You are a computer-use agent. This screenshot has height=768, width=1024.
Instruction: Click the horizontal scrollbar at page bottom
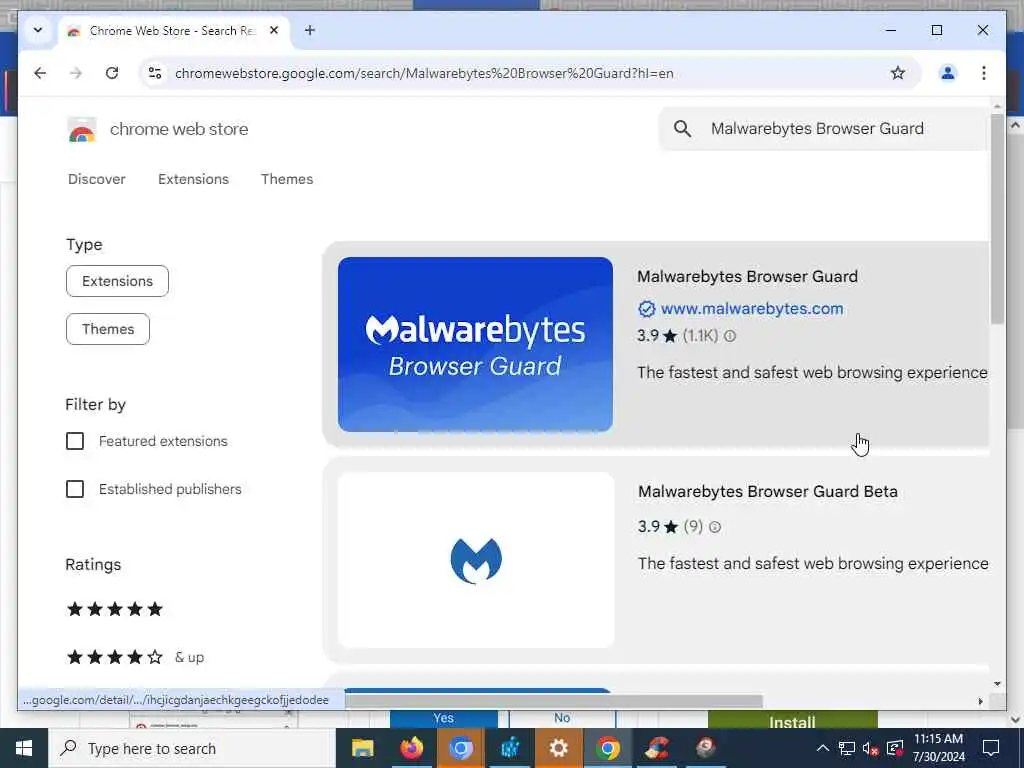[553, 701]
